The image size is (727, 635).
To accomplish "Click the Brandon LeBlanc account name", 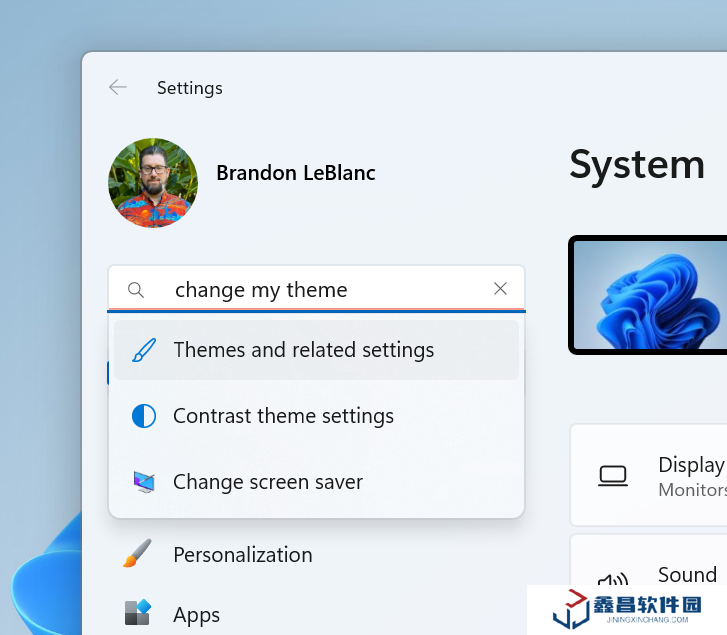I will pos(296,173).
